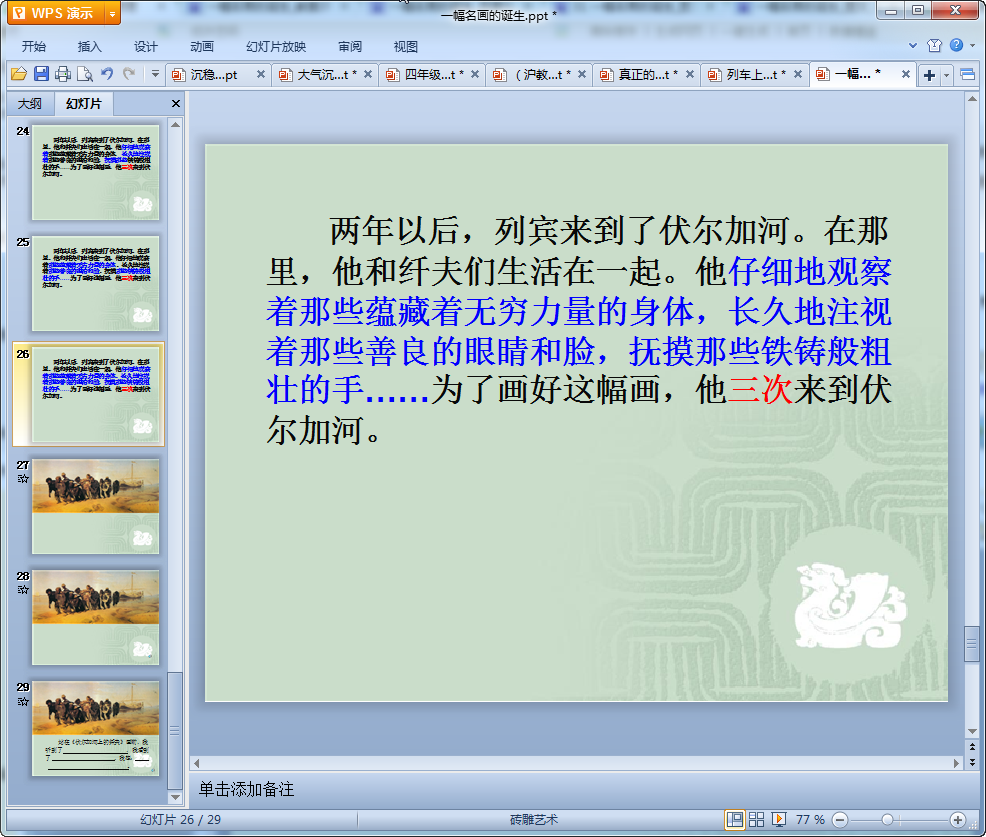The width and height of the screenshot is (986, 837).
Task: Close the slide thumbnail pane
Action: click(176, 104)
